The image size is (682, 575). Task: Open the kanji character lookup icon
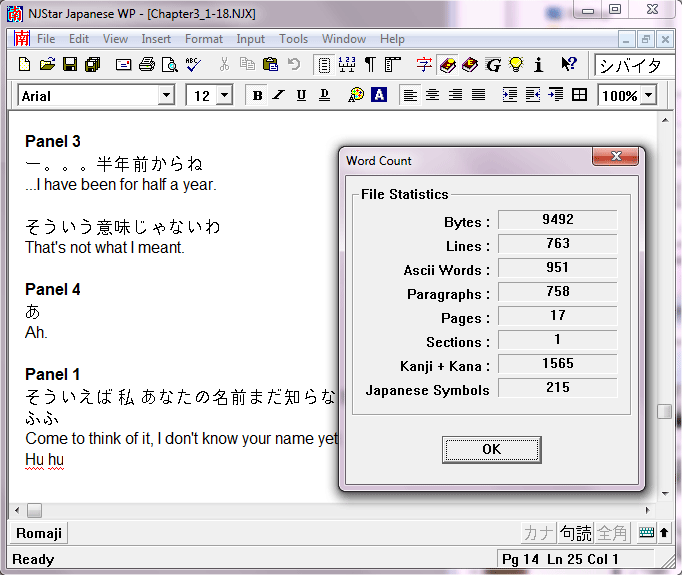point(424,65)
